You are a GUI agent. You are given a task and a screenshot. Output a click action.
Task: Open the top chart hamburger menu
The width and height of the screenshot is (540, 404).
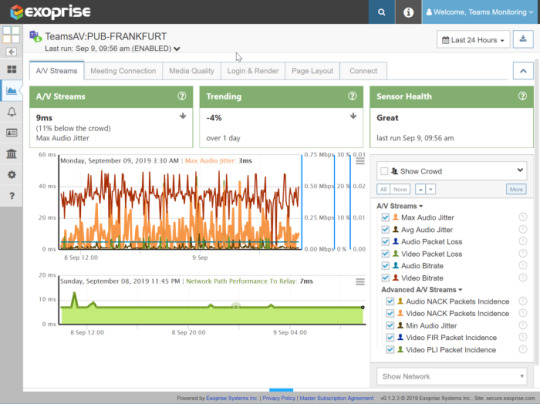(x=360, y=161)
